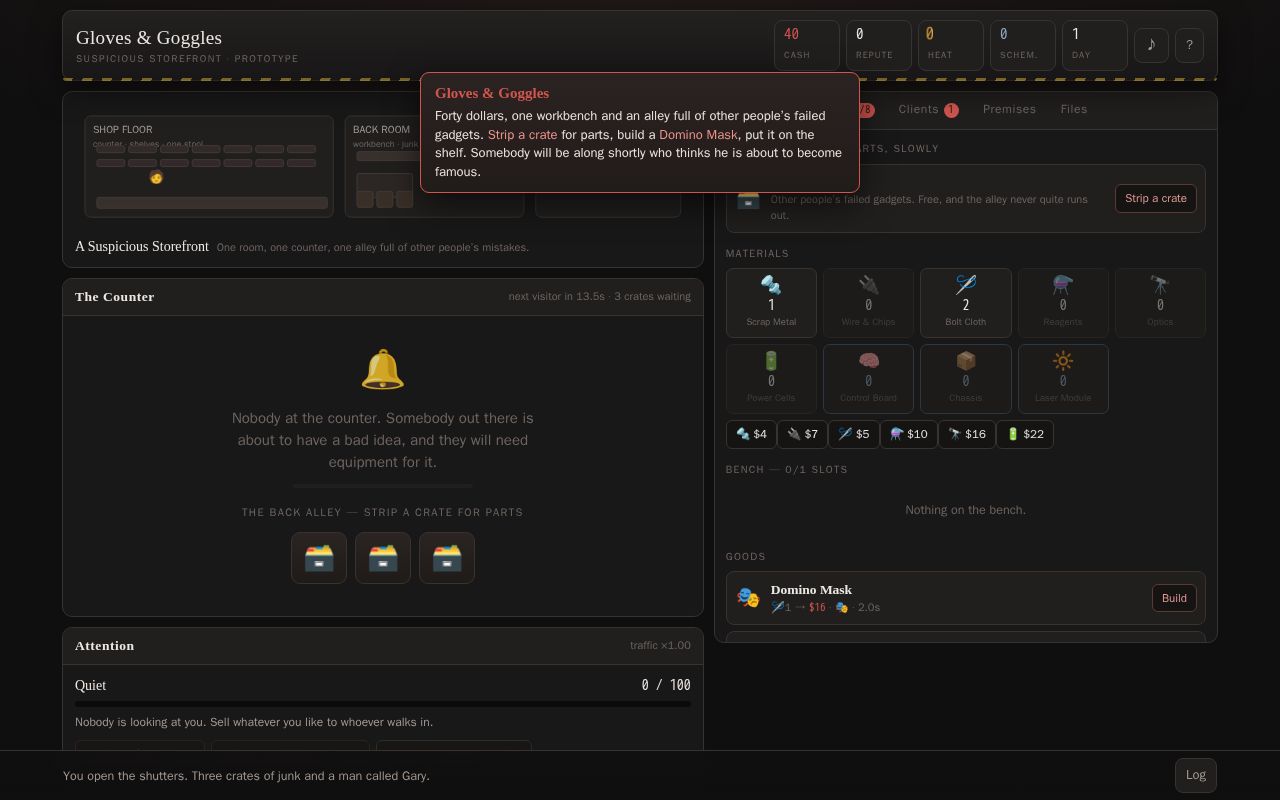Select the Optics material tile
The height and width of the screenshot is (800, 1280).
click(1160, 303)
